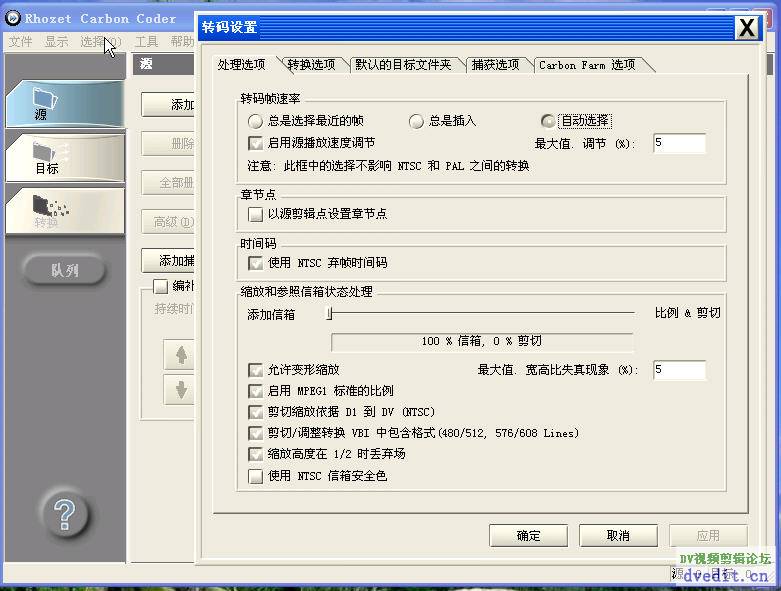Viewport: 781px width, 591px height.
Task: Toggle 启用 MPEG1 标准的比例 checkbox
Action: (256, 391)
